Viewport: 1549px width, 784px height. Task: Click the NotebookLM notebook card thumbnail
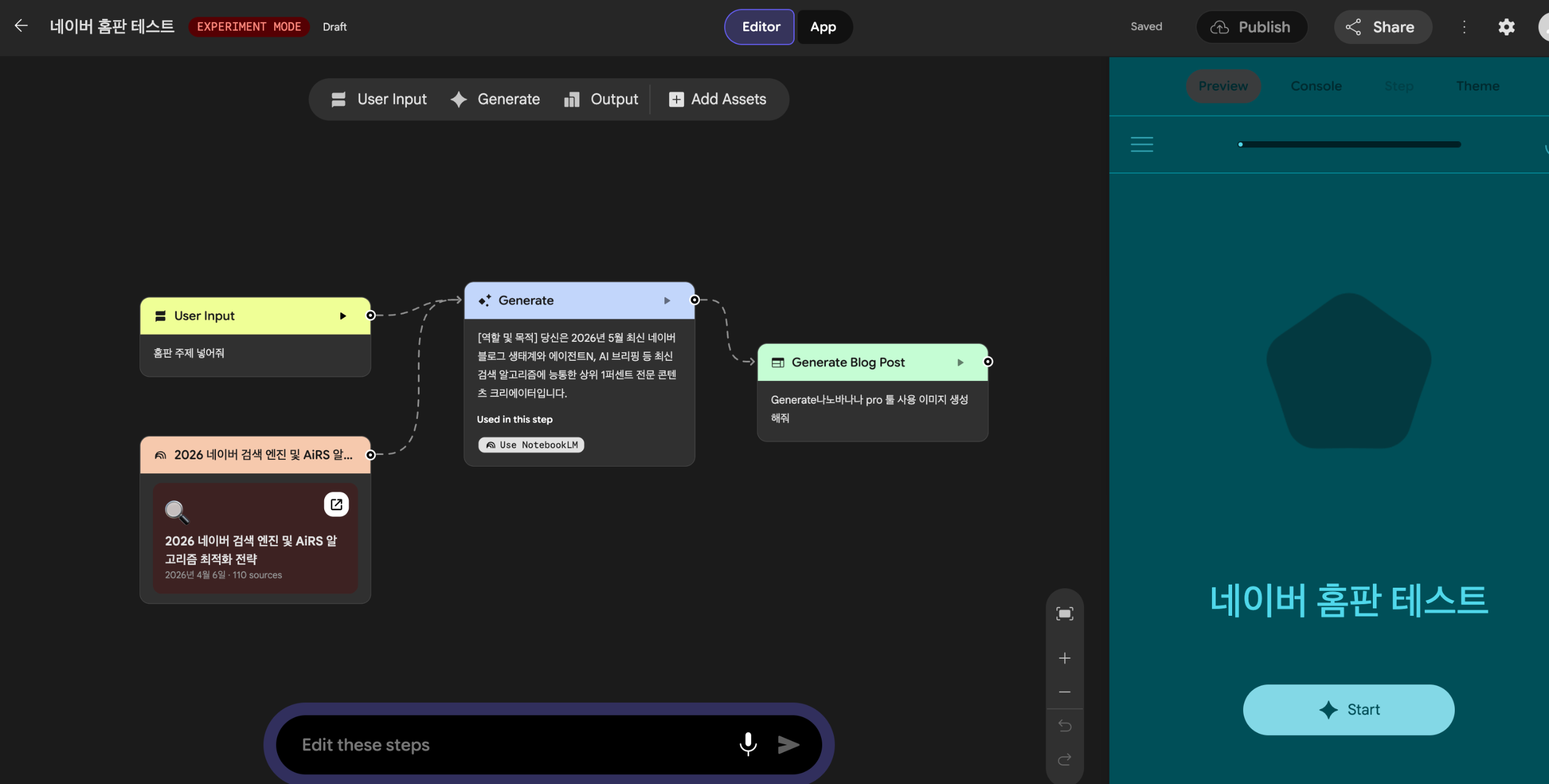(x=255, y=538)
